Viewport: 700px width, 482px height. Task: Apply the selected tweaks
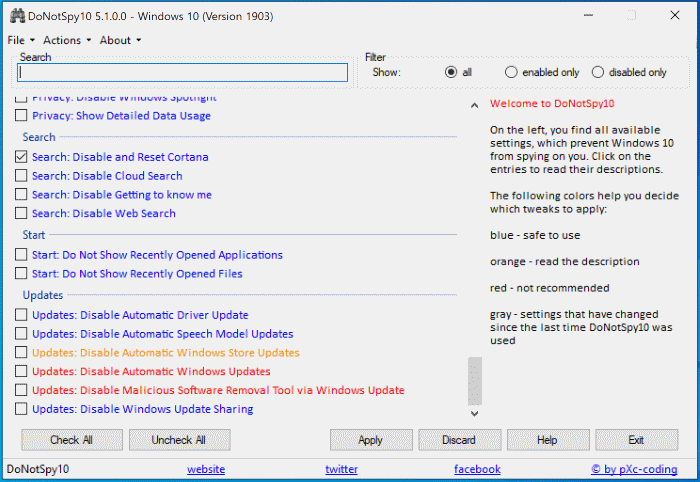point(371,440)
